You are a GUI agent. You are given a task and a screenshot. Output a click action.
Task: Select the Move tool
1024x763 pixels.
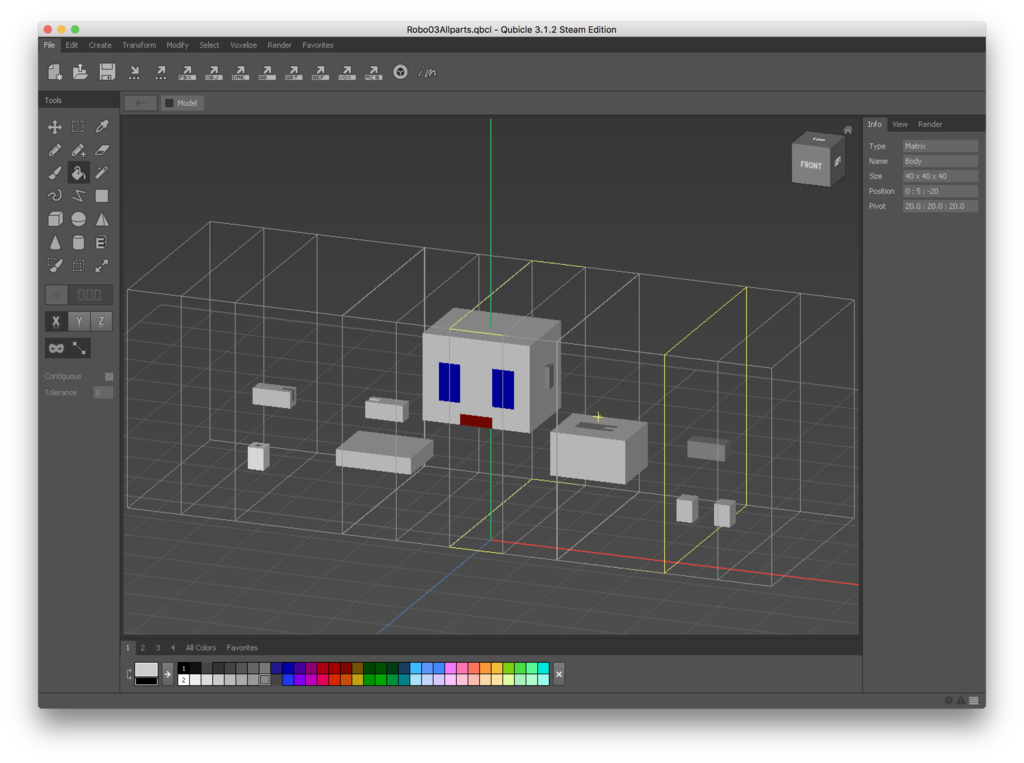click(x=55, y=127)
